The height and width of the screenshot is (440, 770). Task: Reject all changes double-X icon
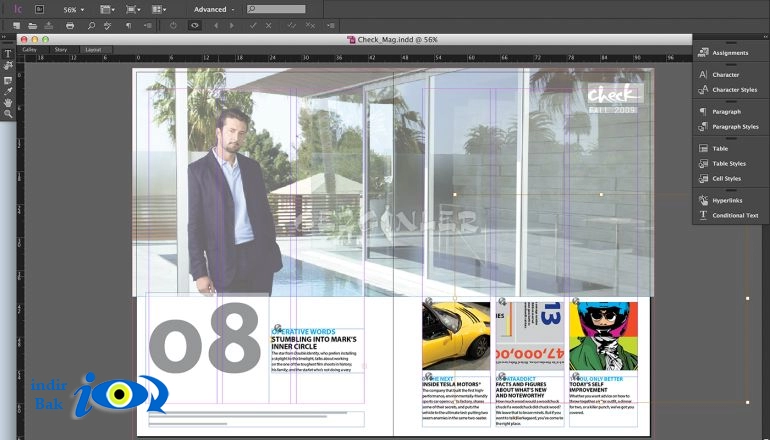[310, 26]
